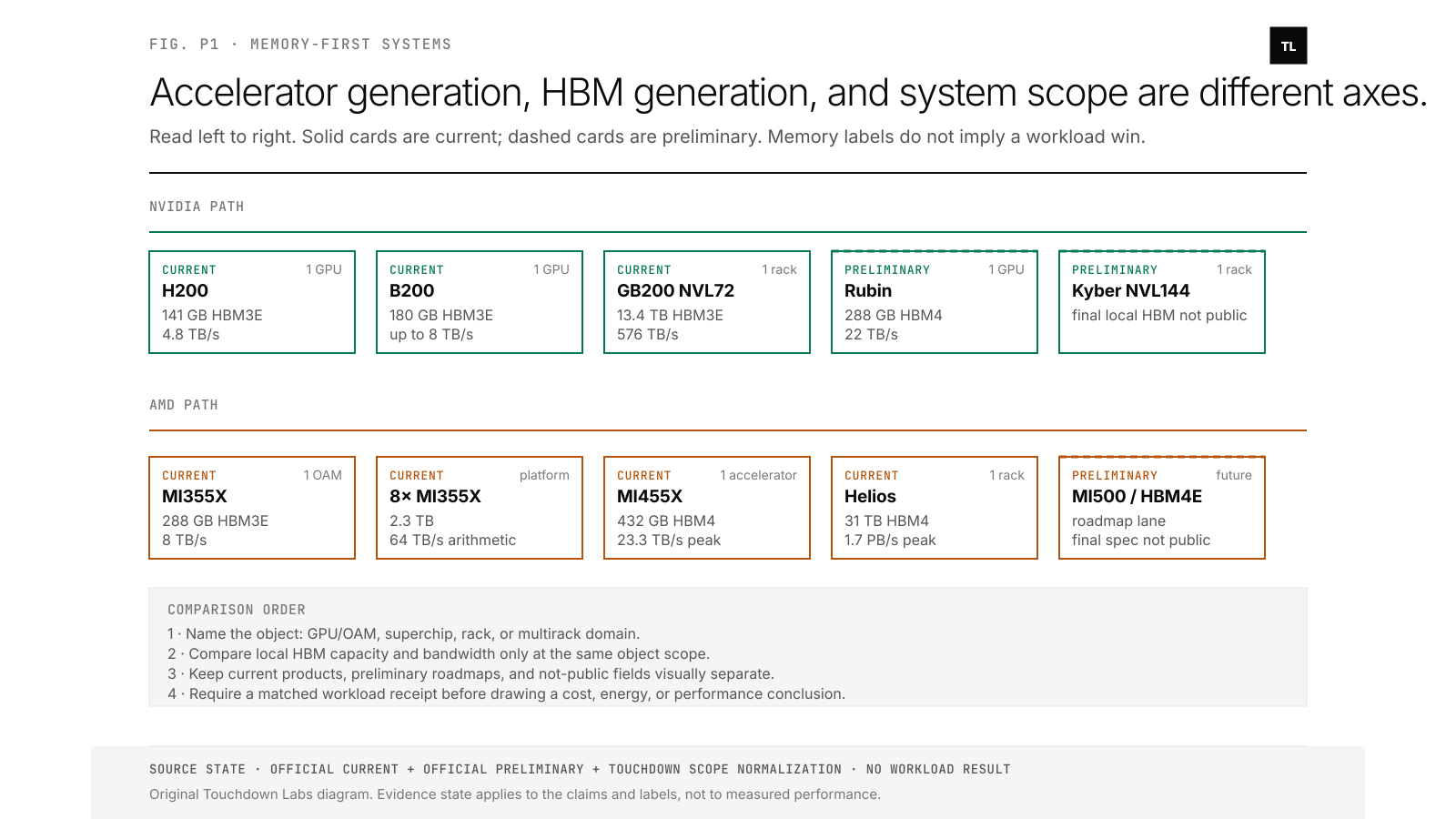The image size is (1456, 819).
Task: Click PRELIMINARY tag on Rubin card
Action: coord(887,270)
